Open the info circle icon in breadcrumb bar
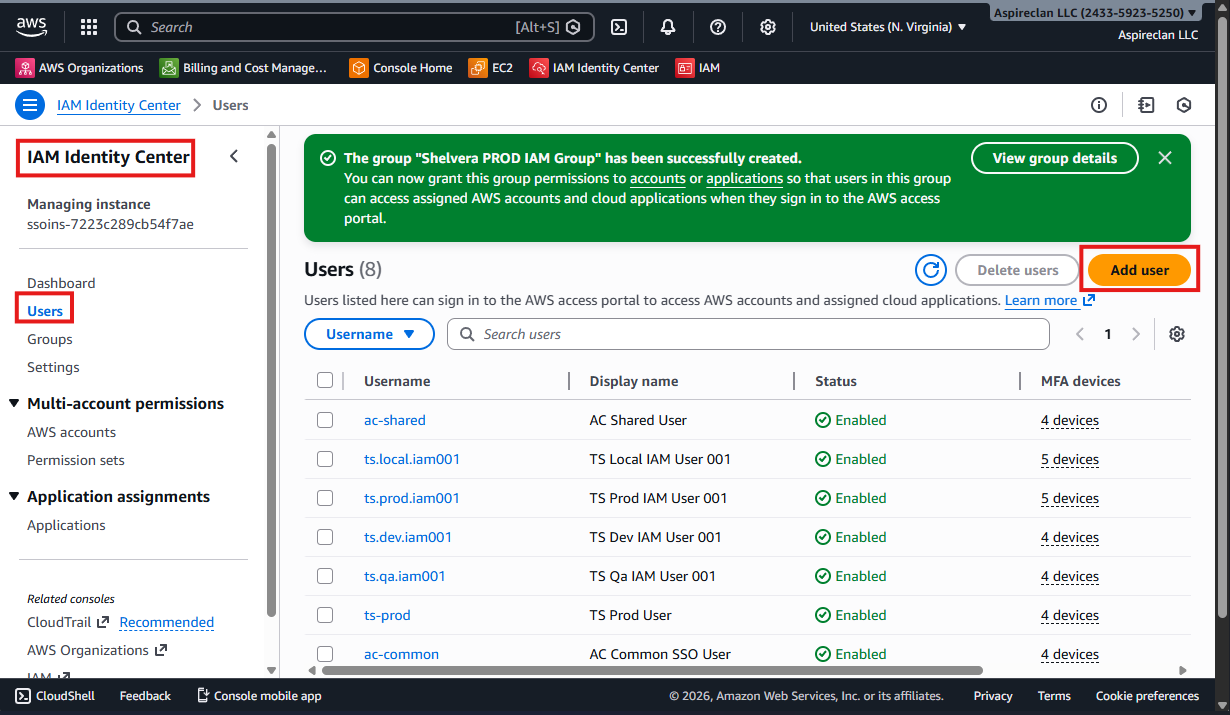Viewport: 1230px width, 715px height. [1099, 105]
